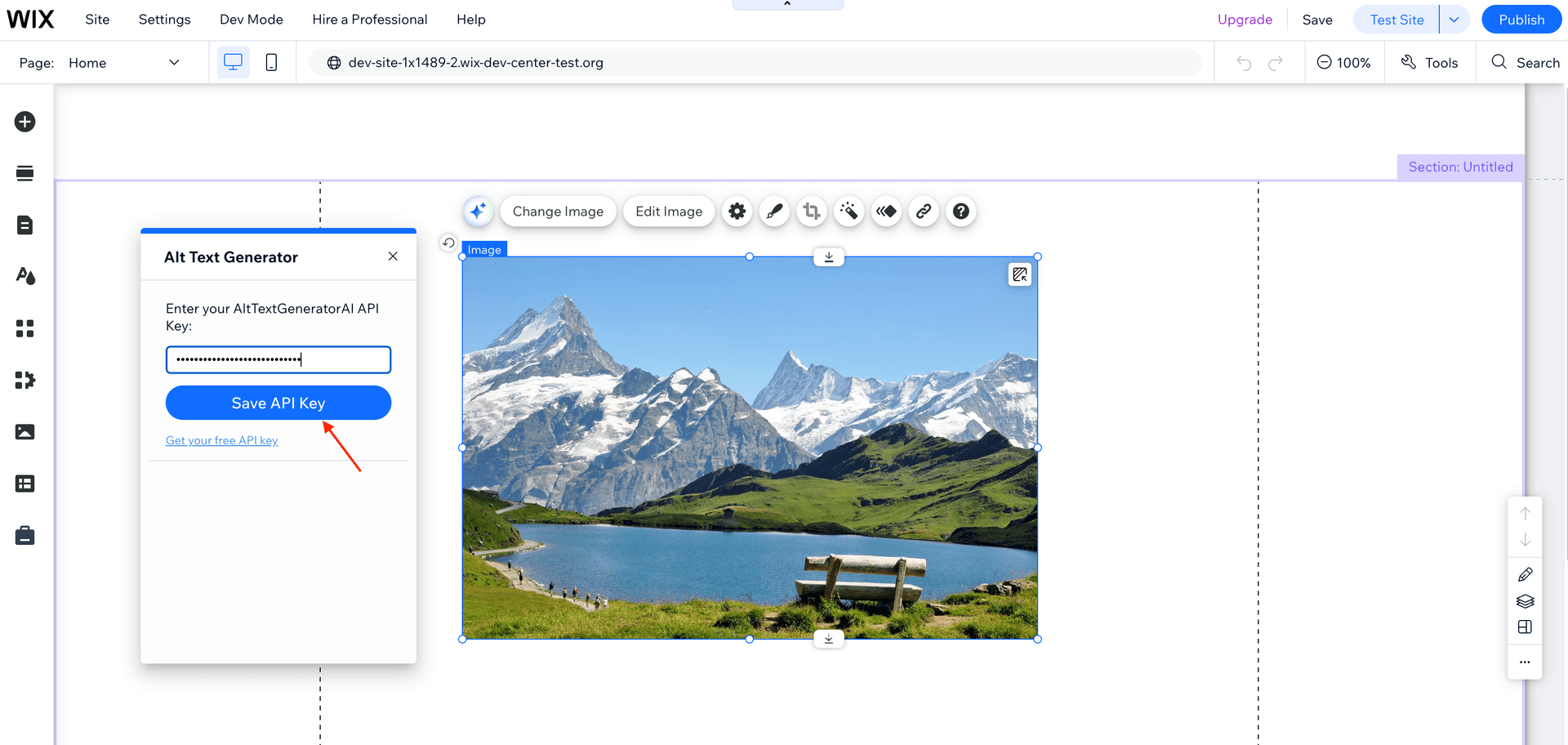Switch to desktop editor view
The height and width of the screenshot is (745, 1568).
click(x=234, y=61)
